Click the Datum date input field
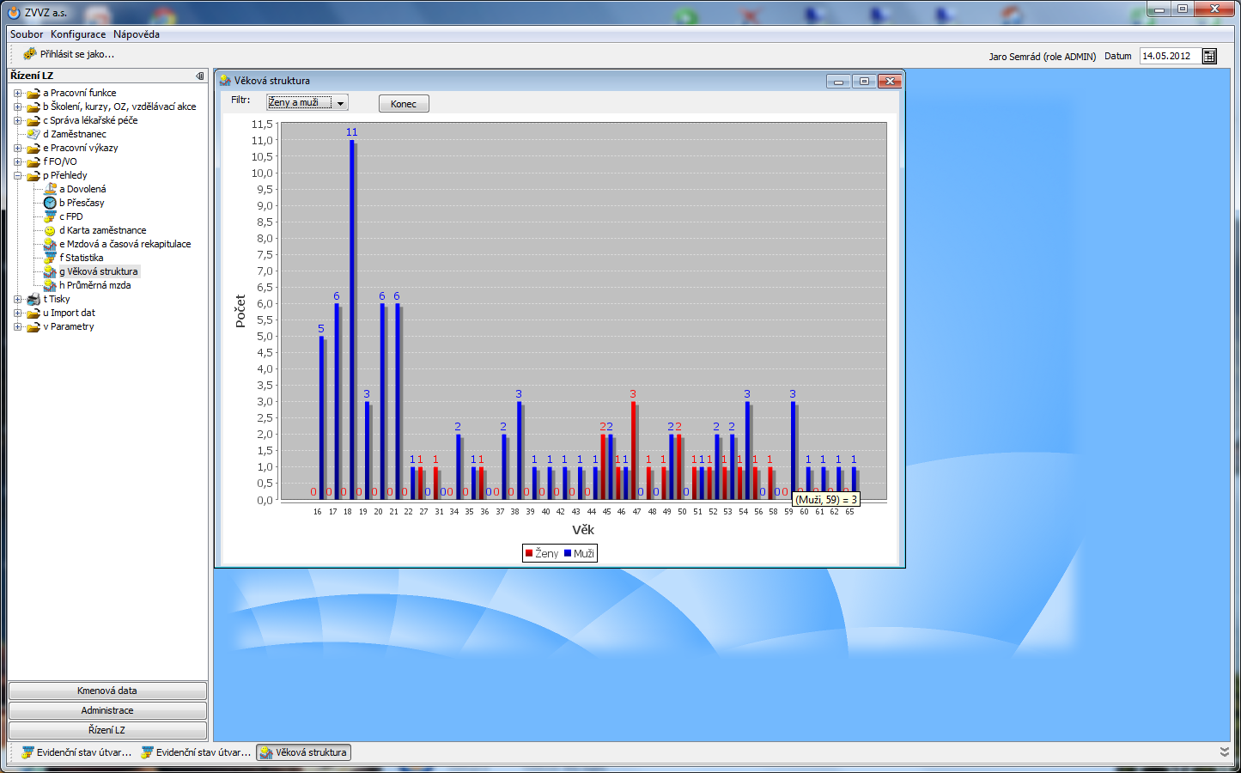 click(1168, 56)
